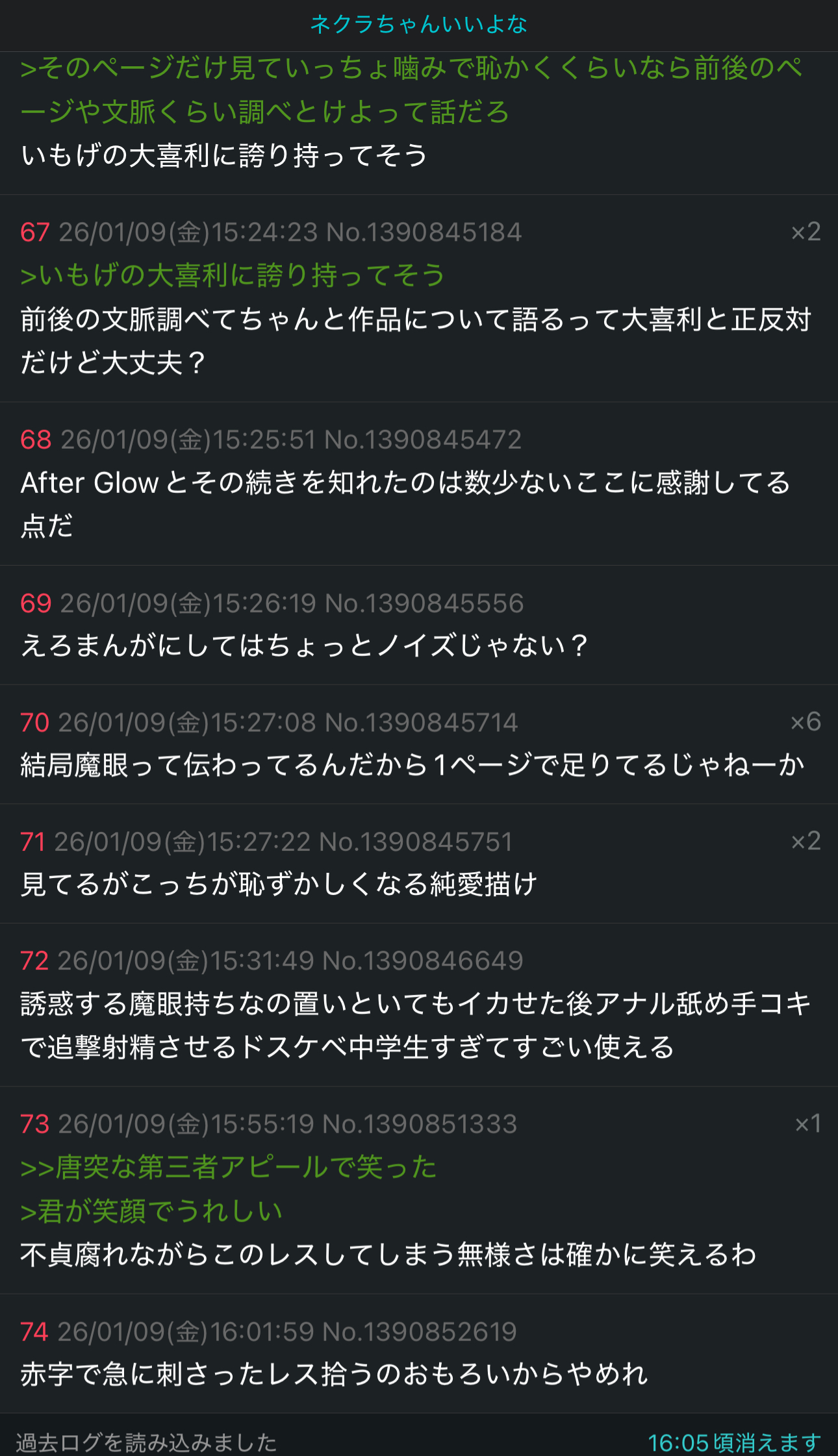The width and height of the screenshot is (838, 1456).
Task: Tap the thread title ネクラちゃんいいよな
Action: pos(418,25)
